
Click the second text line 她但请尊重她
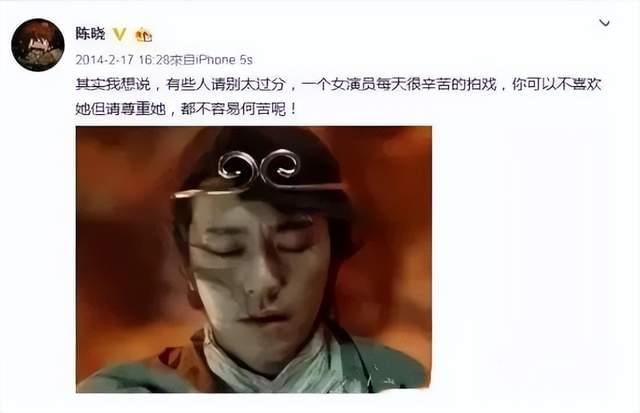tap(186, 109)
